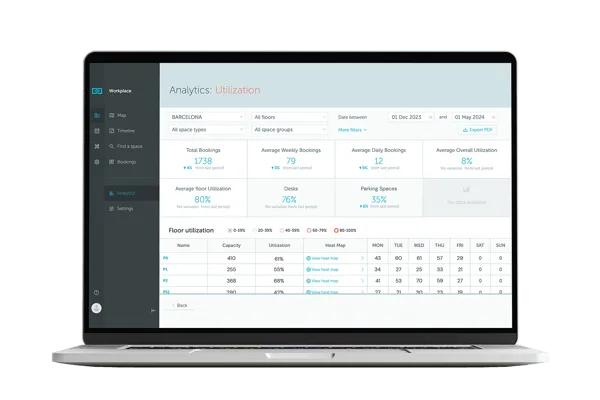
Task: Collapse the sidebar with the arrow icon
Action: (153, 310)
